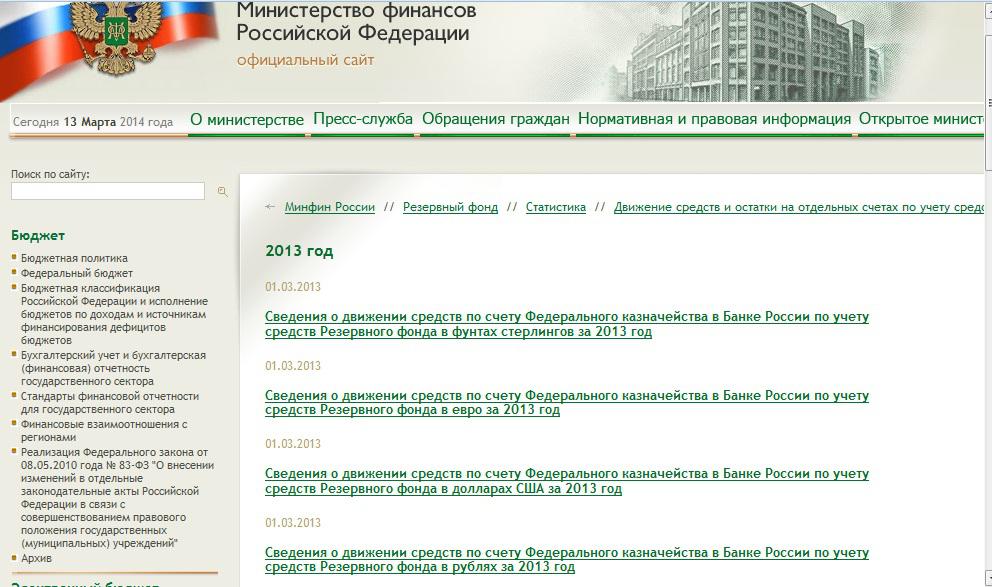Click date 01.03.2013 above фунтах стерлингов report
The height and width of the screenshot is (587, 992).
(x=293, y=287)
